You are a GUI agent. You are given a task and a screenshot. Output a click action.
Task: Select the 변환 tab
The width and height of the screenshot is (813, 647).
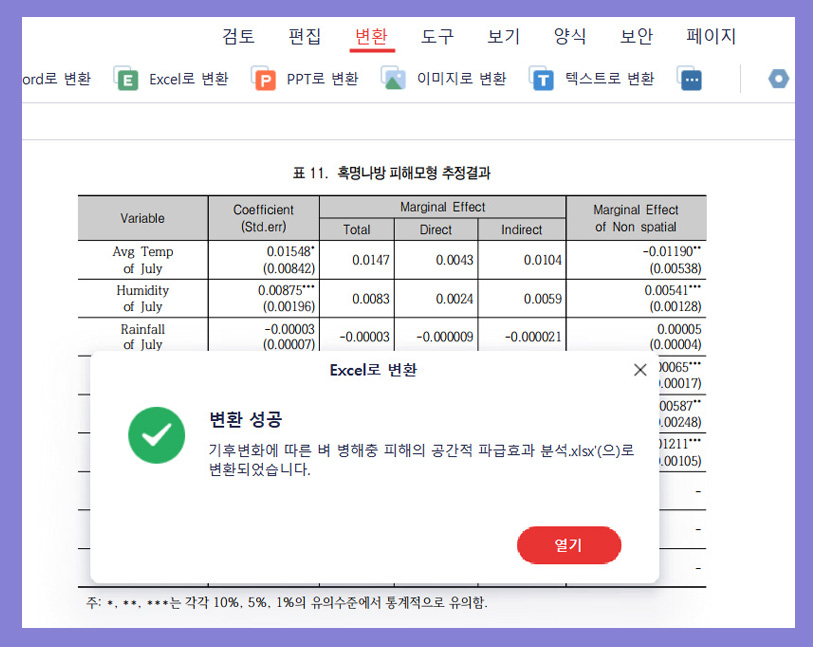[371, 36]
